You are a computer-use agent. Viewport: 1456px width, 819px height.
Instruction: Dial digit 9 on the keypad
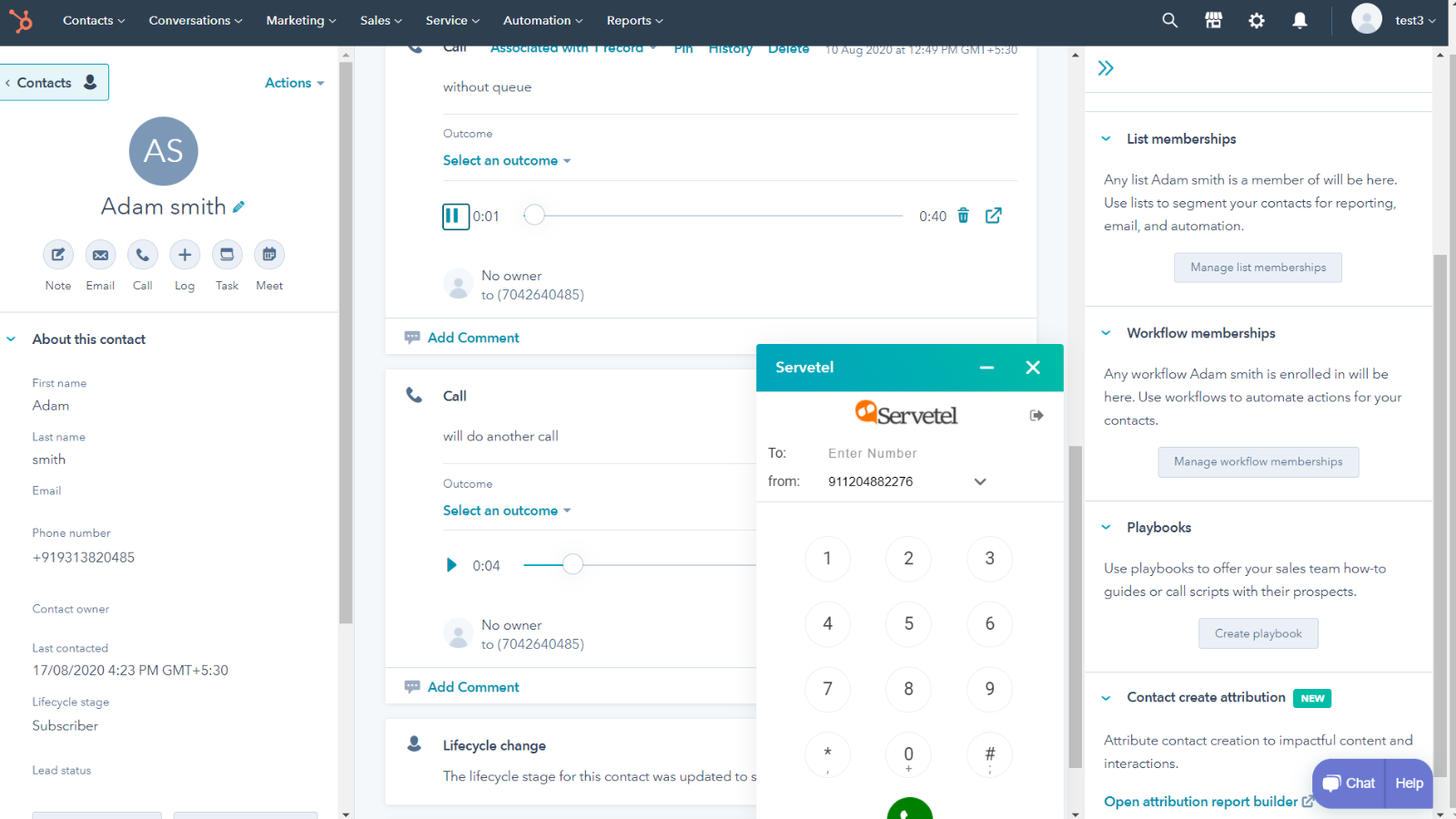pyautogui.click(x=989, y=689)
